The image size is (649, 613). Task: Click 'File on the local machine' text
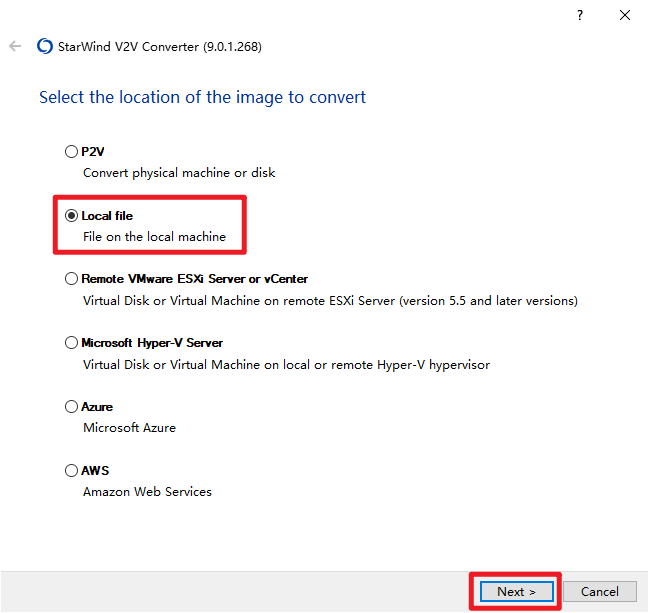154,237
